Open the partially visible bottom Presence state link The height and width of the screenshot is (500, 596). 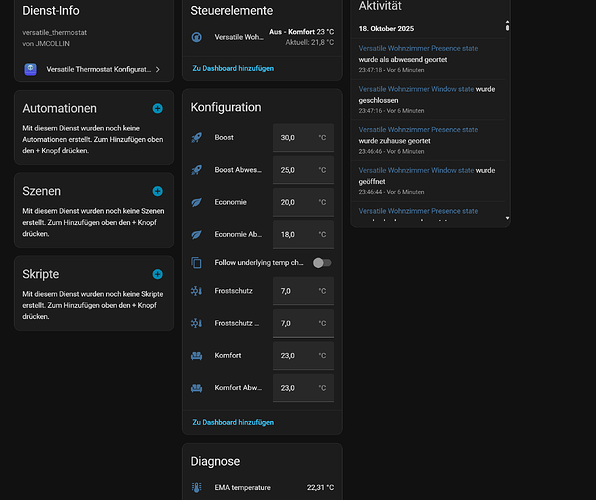pyautogui.click(x=418, y=211)
